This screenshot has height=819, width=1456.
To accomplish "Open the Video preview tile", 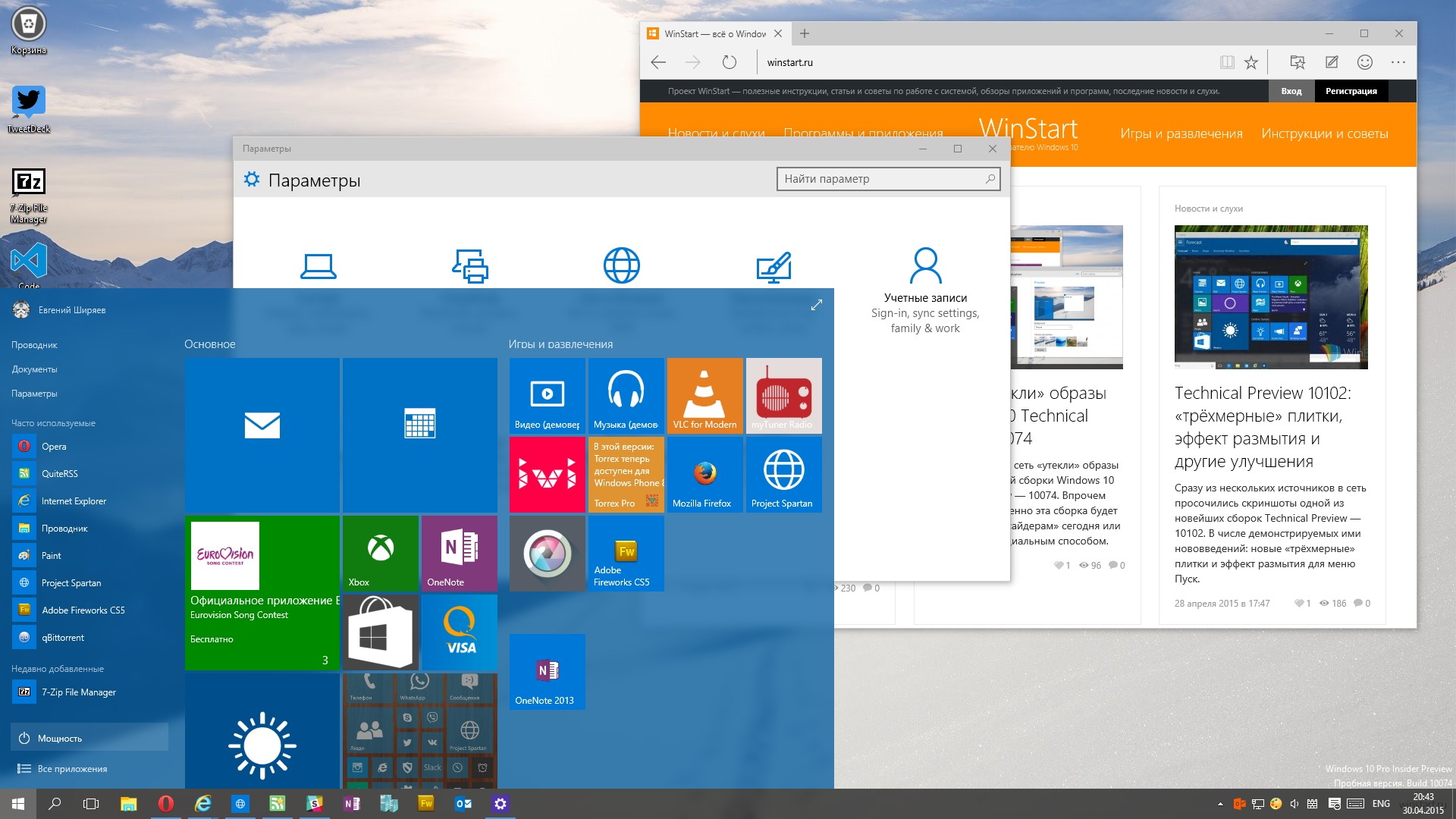I will [548, 396].
